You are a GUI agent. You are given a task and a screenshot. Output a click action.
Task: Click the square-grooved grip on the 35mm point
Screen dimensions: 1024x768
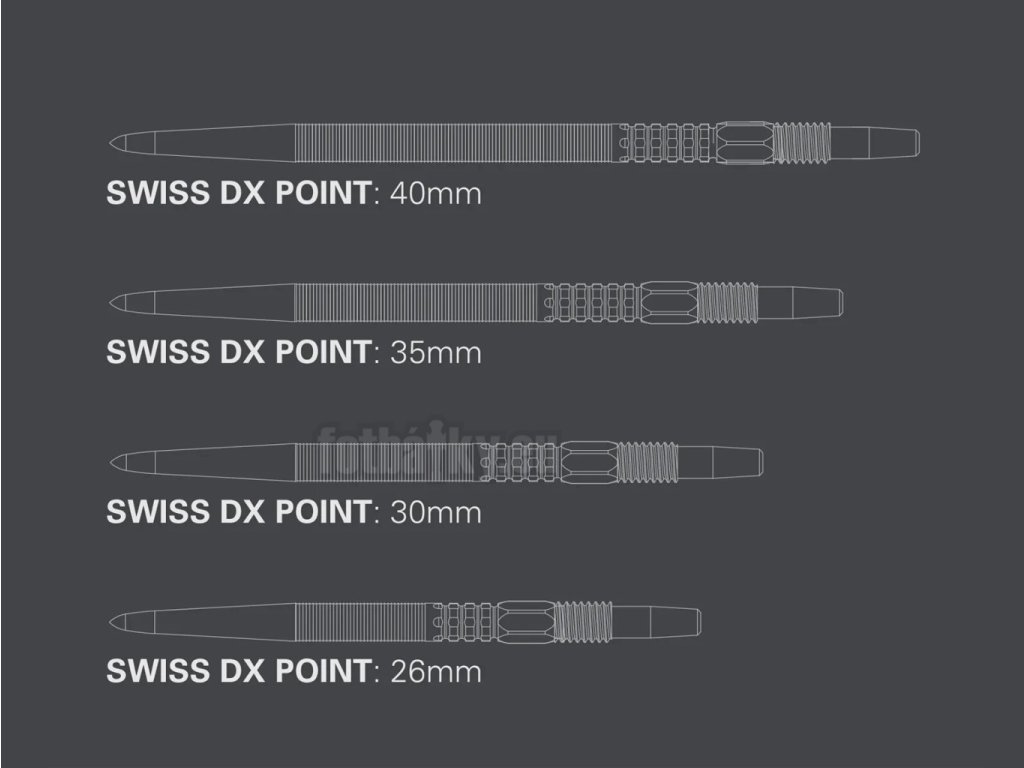click(590, 302)
